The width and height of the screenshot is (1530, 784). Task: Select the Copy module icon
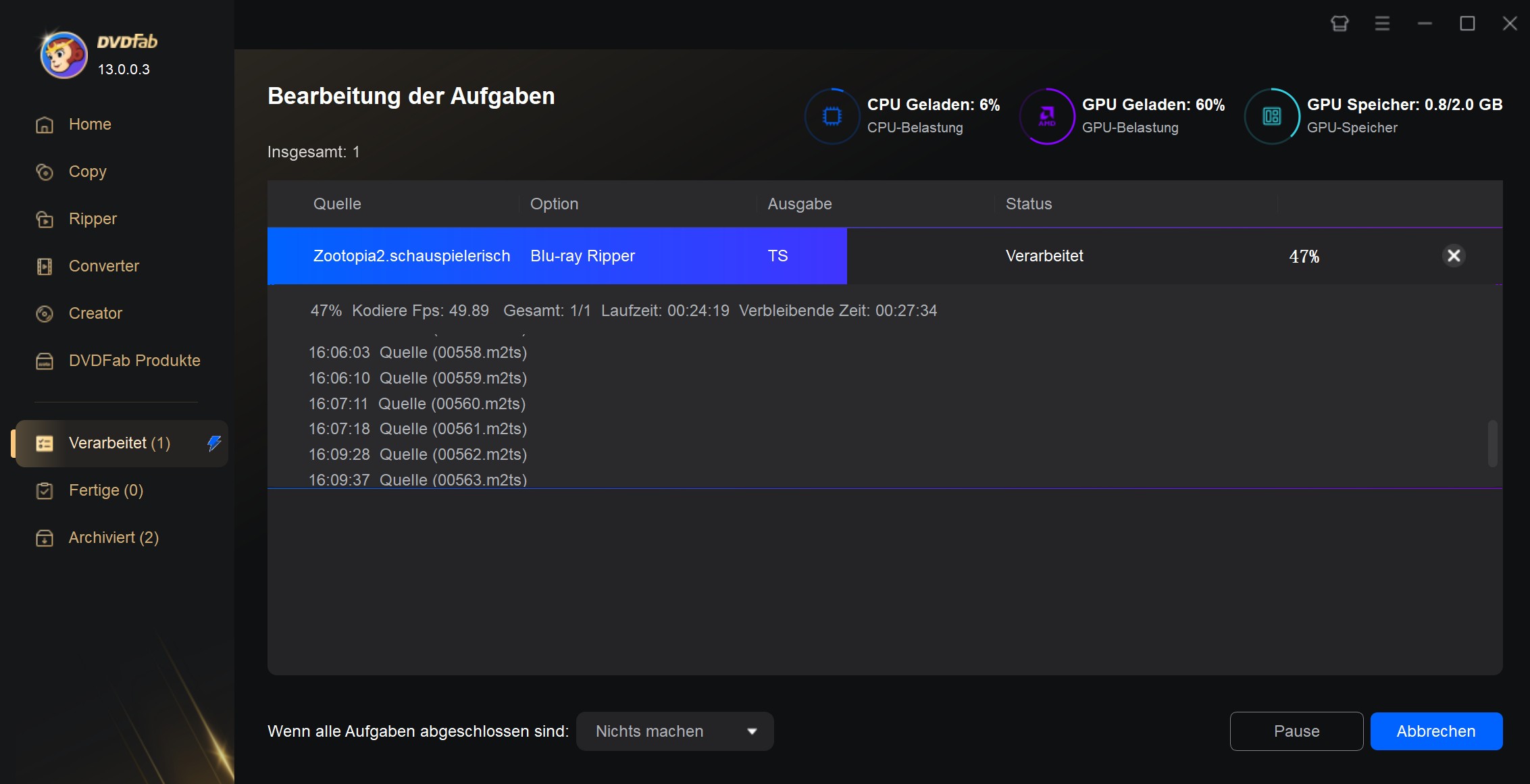click(45, 172)
